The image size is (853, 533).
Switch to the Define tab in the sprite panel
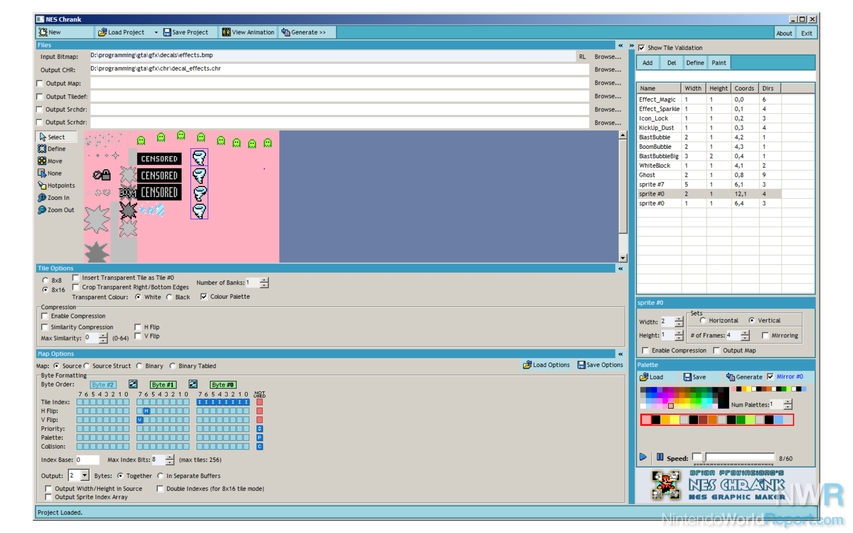click(695, 63)
